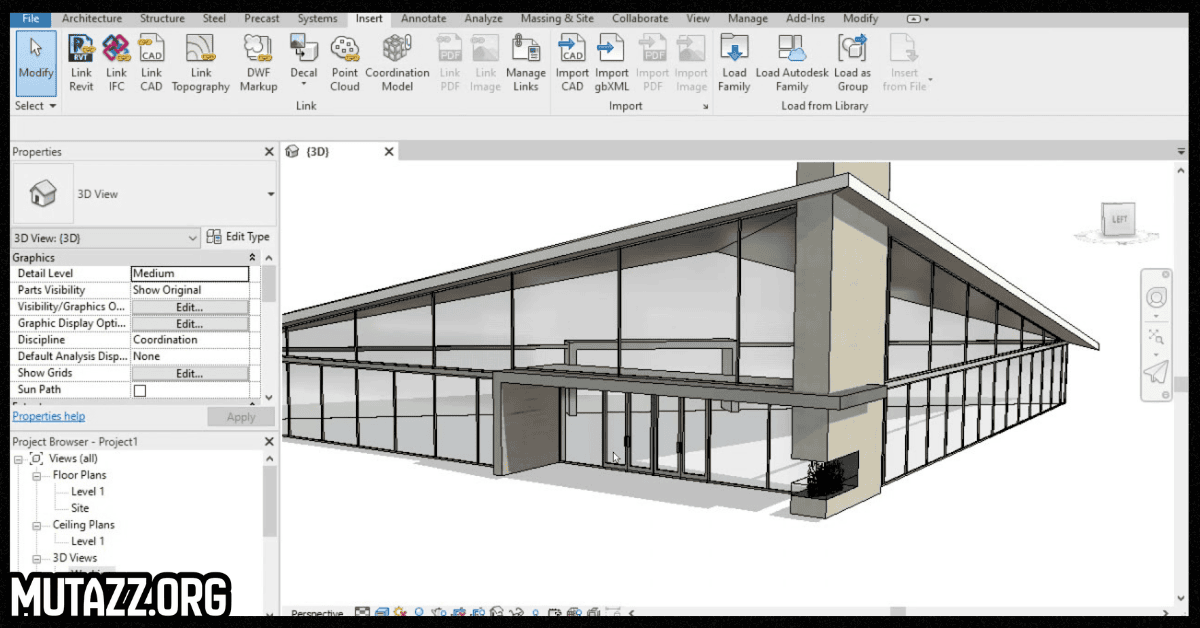1200x628 pixels.
Task: Close the Project Browser panel
Action: pos(268,441)
